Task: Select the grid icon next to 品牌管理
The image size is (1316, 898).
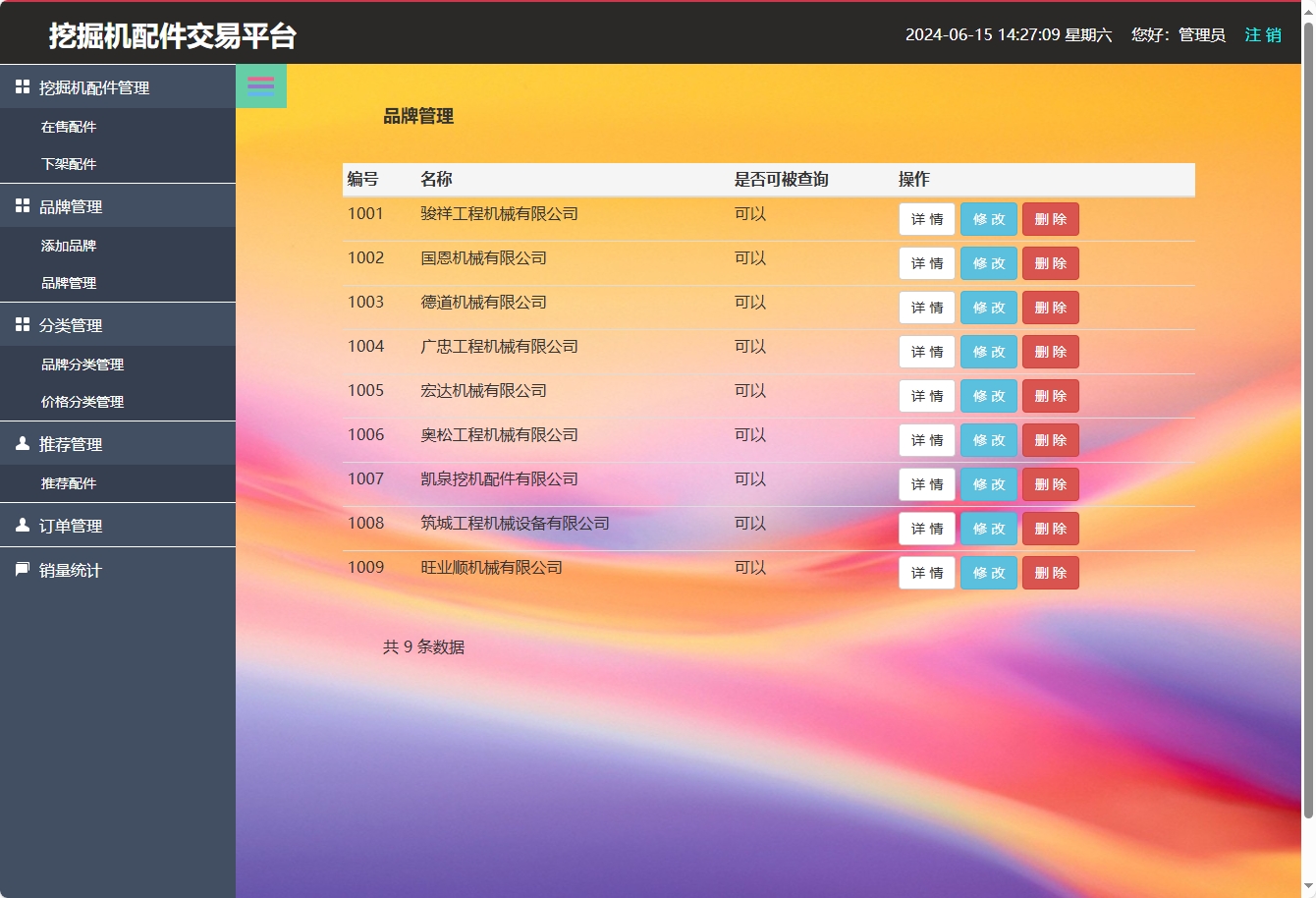Action: point(21,205)
